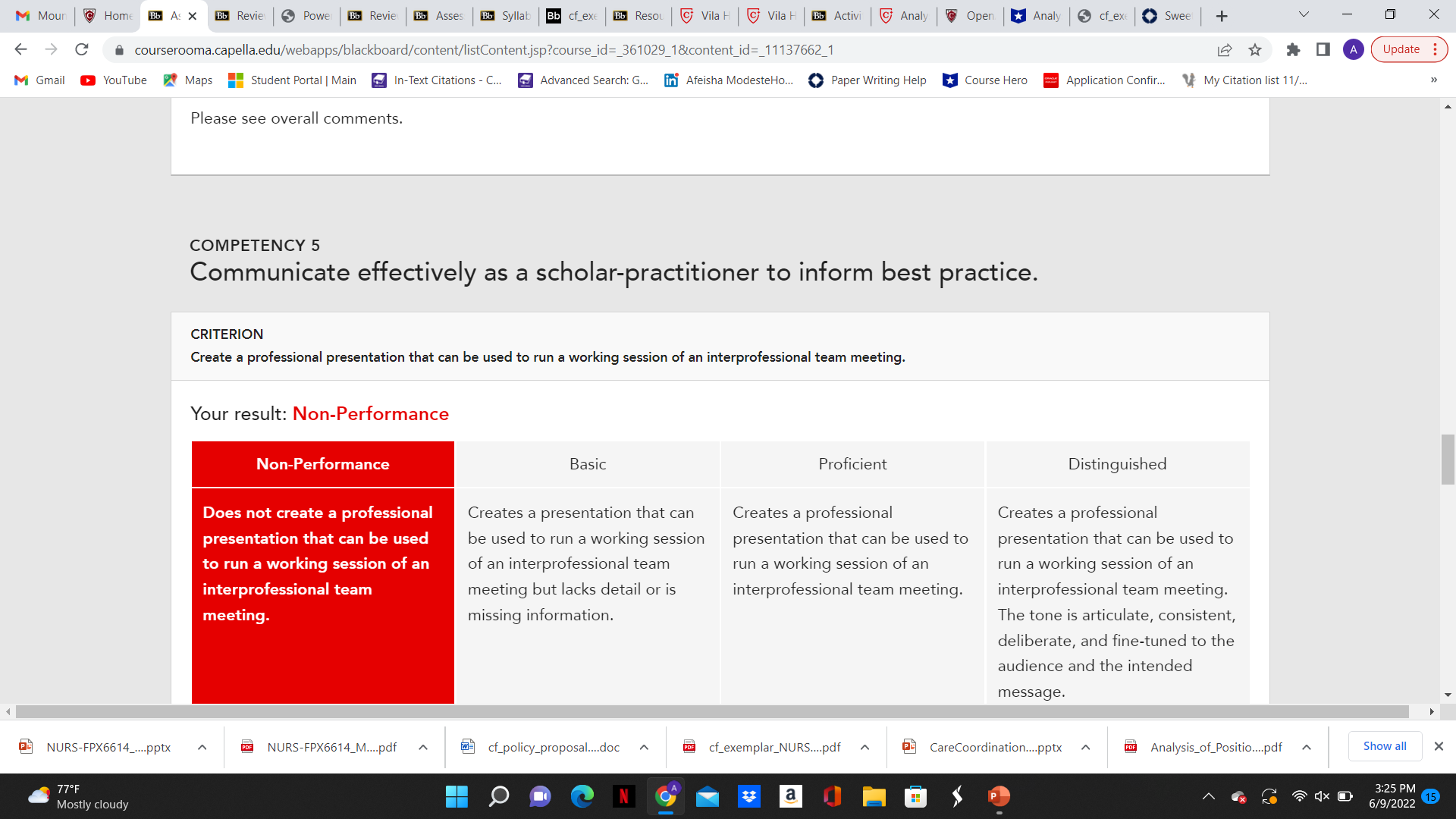Go back to previous page
Viewport: 1456px width, 819px height.
click(x=20, y=49)
